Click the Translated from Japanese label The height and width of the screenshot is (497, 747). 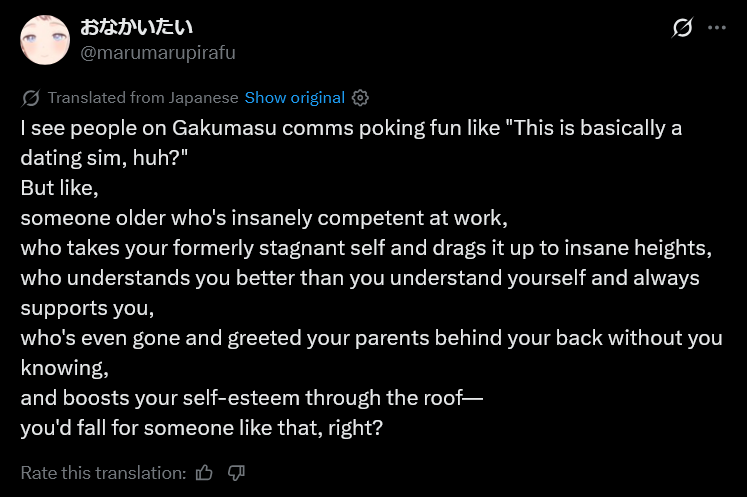143,98
